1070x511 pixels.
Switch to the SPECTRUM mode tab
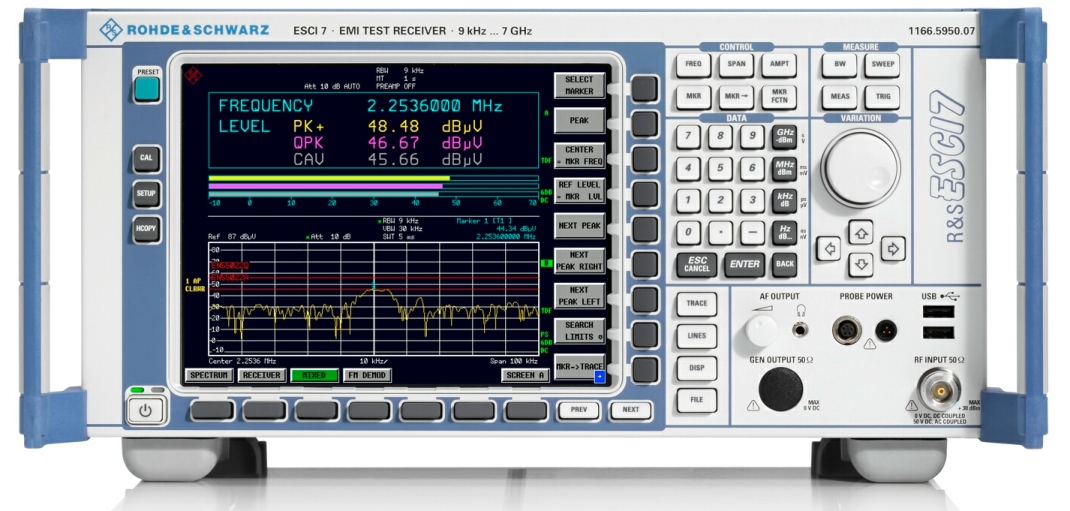coord(208,376)
